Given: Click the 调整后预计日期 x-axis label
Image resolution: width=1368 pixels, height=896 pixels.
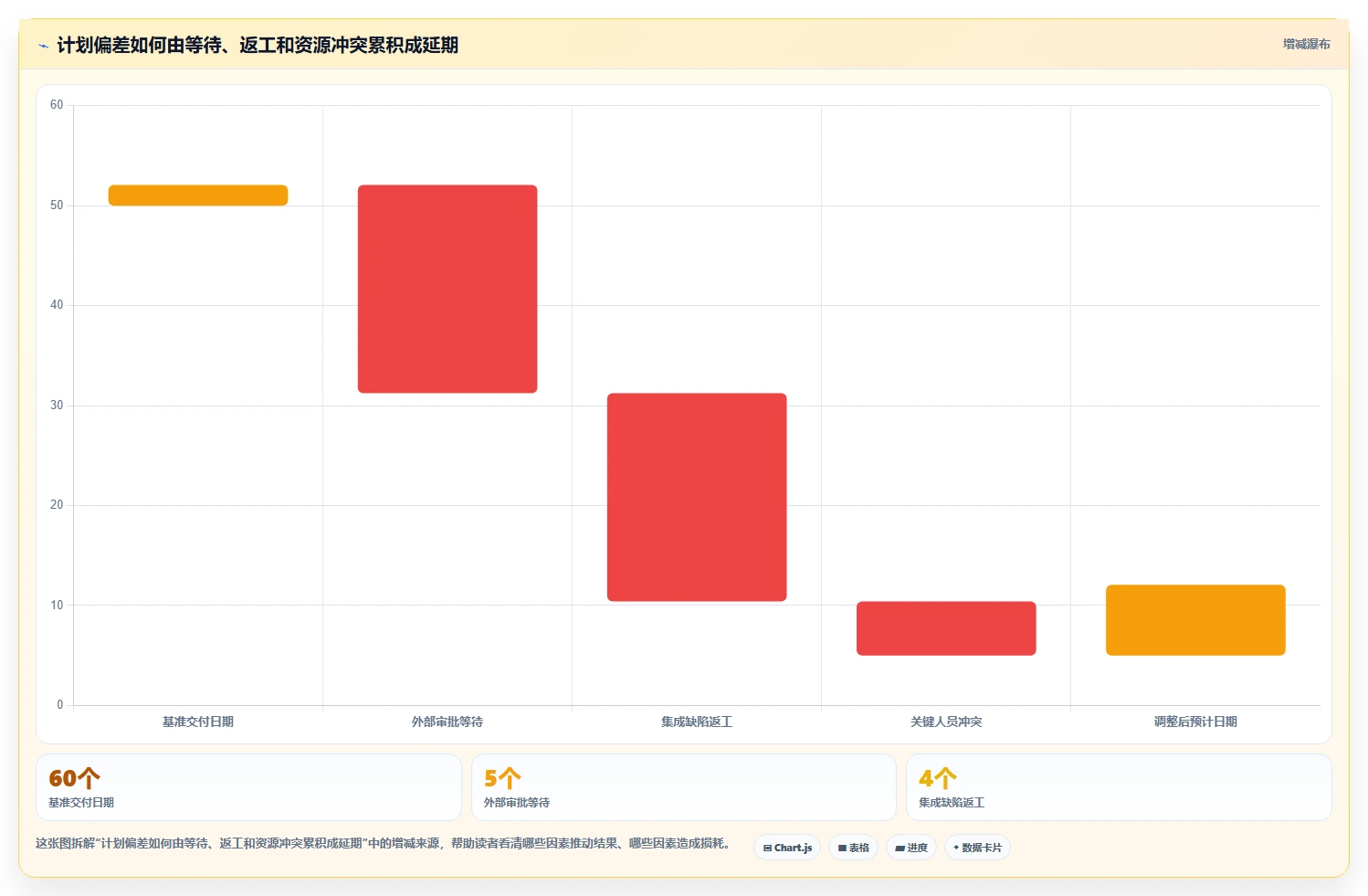Looking at the screenshot, I should (1195, 722).
